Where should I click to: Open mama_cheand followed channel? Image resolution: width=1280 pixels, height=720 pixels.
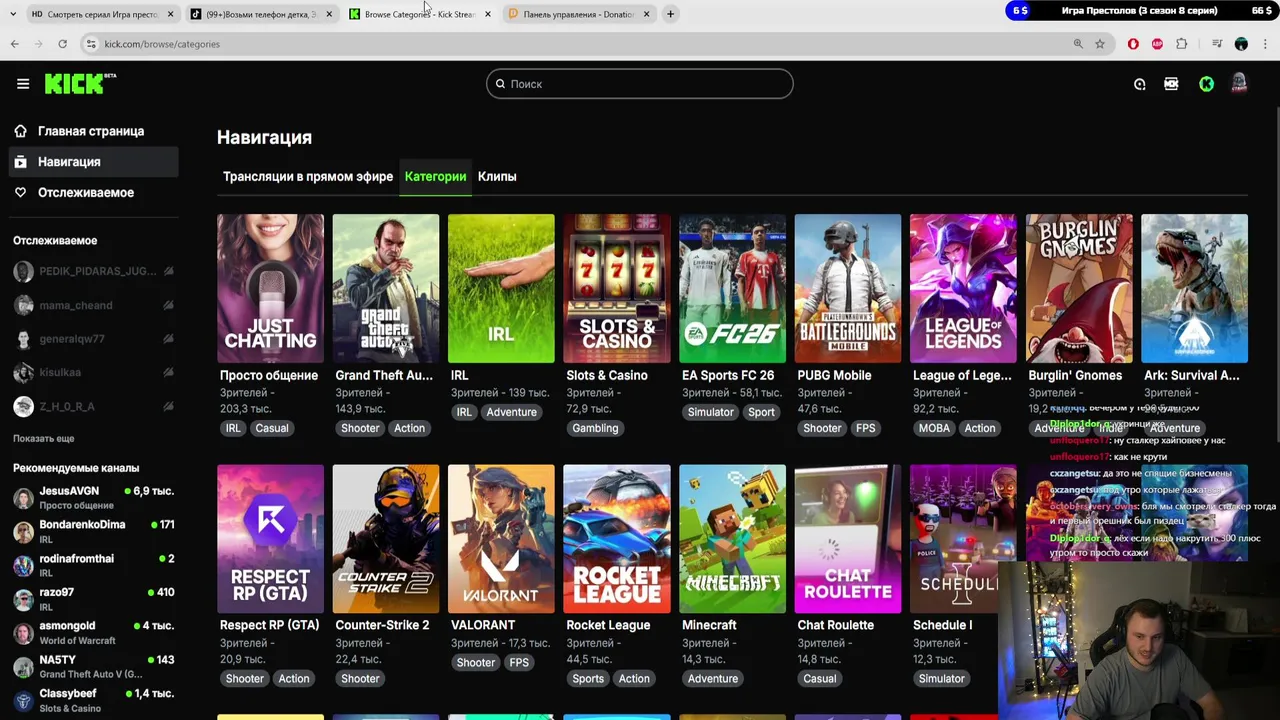pyautogui.click(x=95, y=305)
